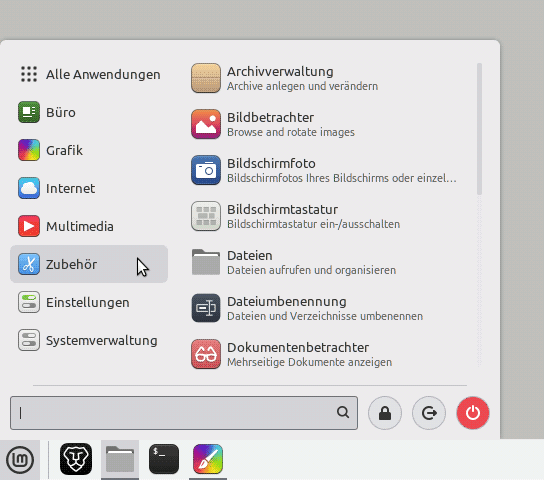
Task: Launch Brave browser from the panel
Action: click(x=76, y=459)
